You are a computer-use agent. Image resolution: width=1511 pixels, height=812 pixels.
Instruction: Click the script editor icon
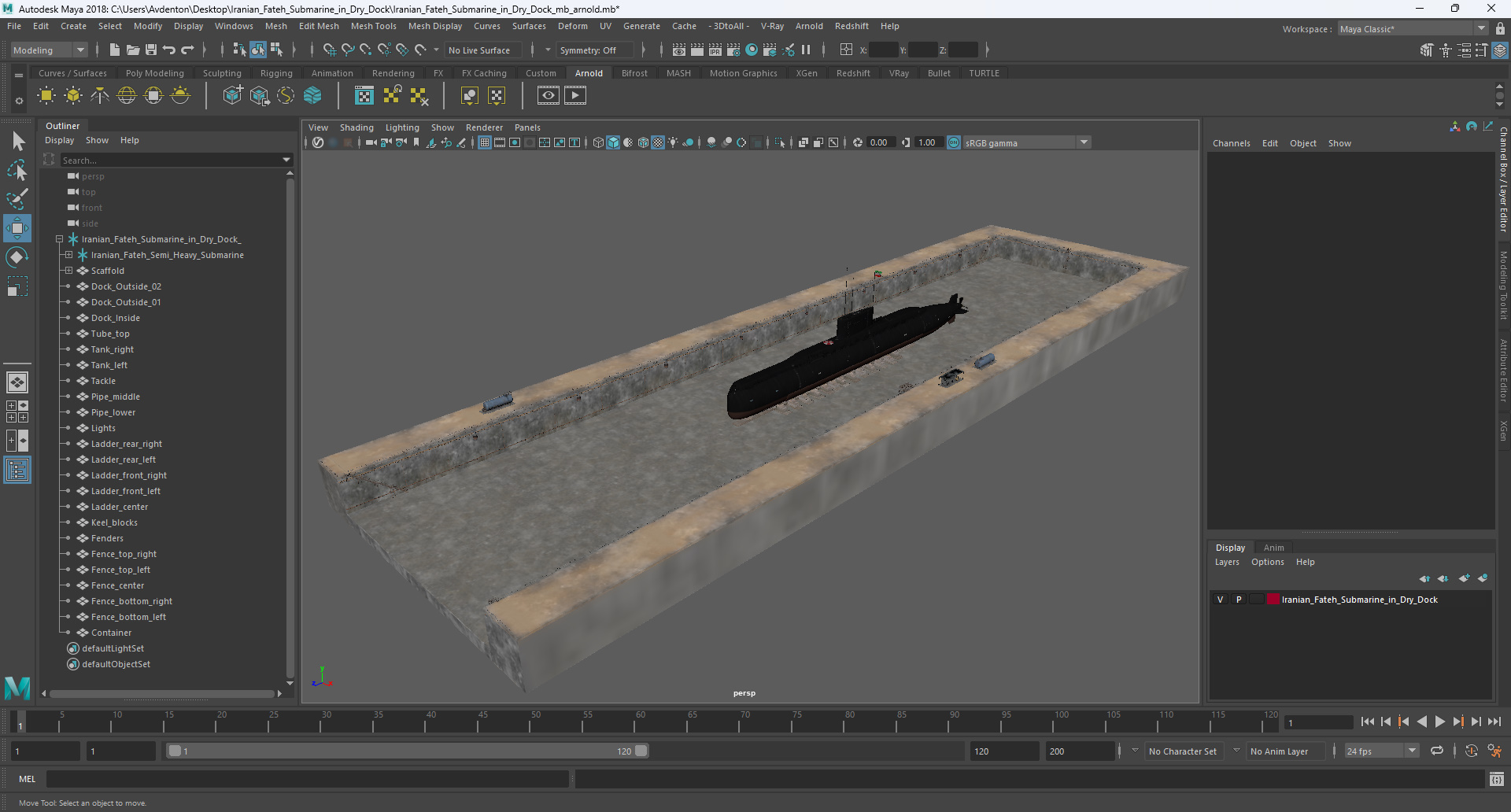[x=1497, y=779]
